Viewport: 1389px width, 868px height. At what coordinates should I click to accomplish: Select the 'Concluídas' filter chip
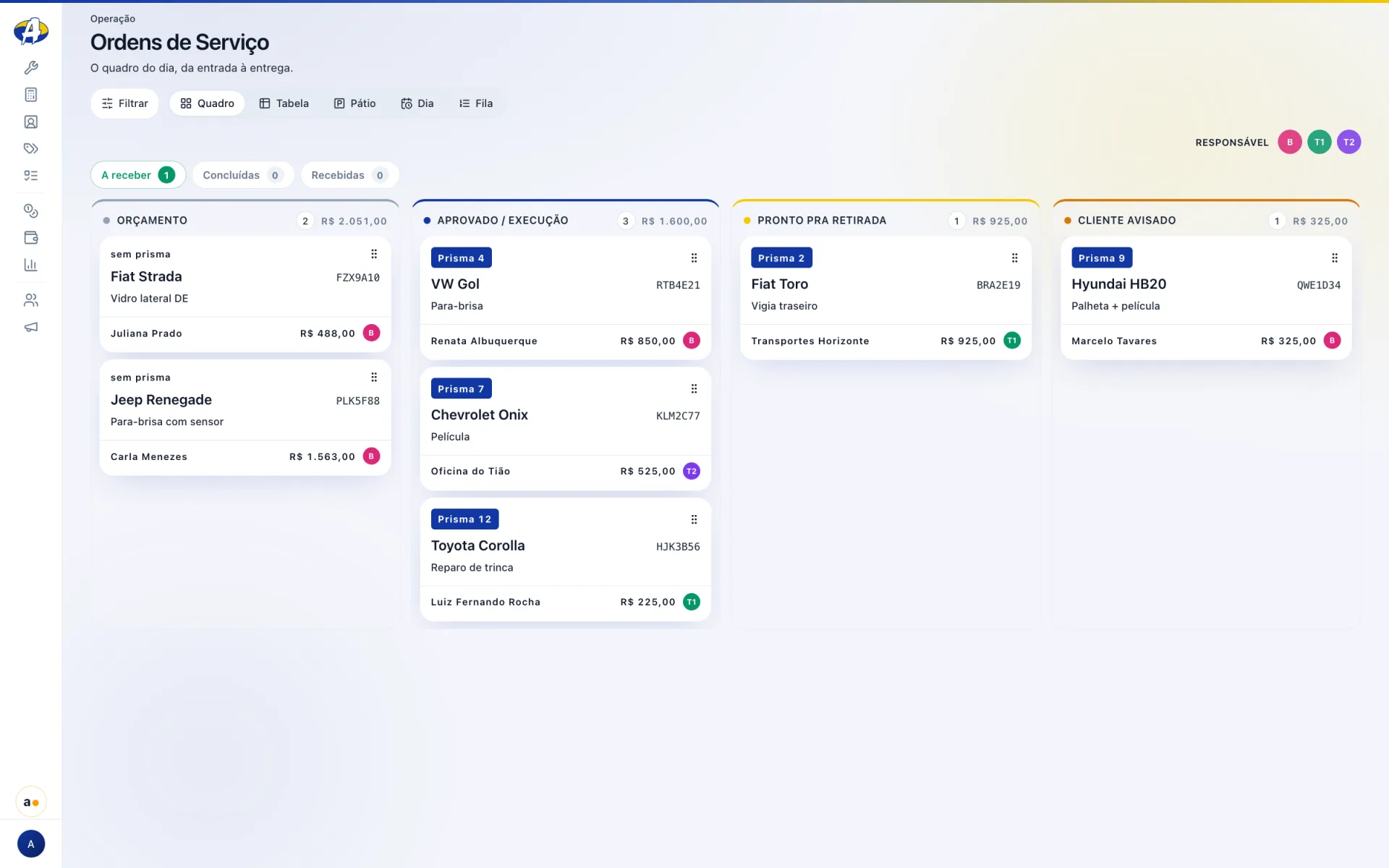pyautogui.click(x=242, y=175)
